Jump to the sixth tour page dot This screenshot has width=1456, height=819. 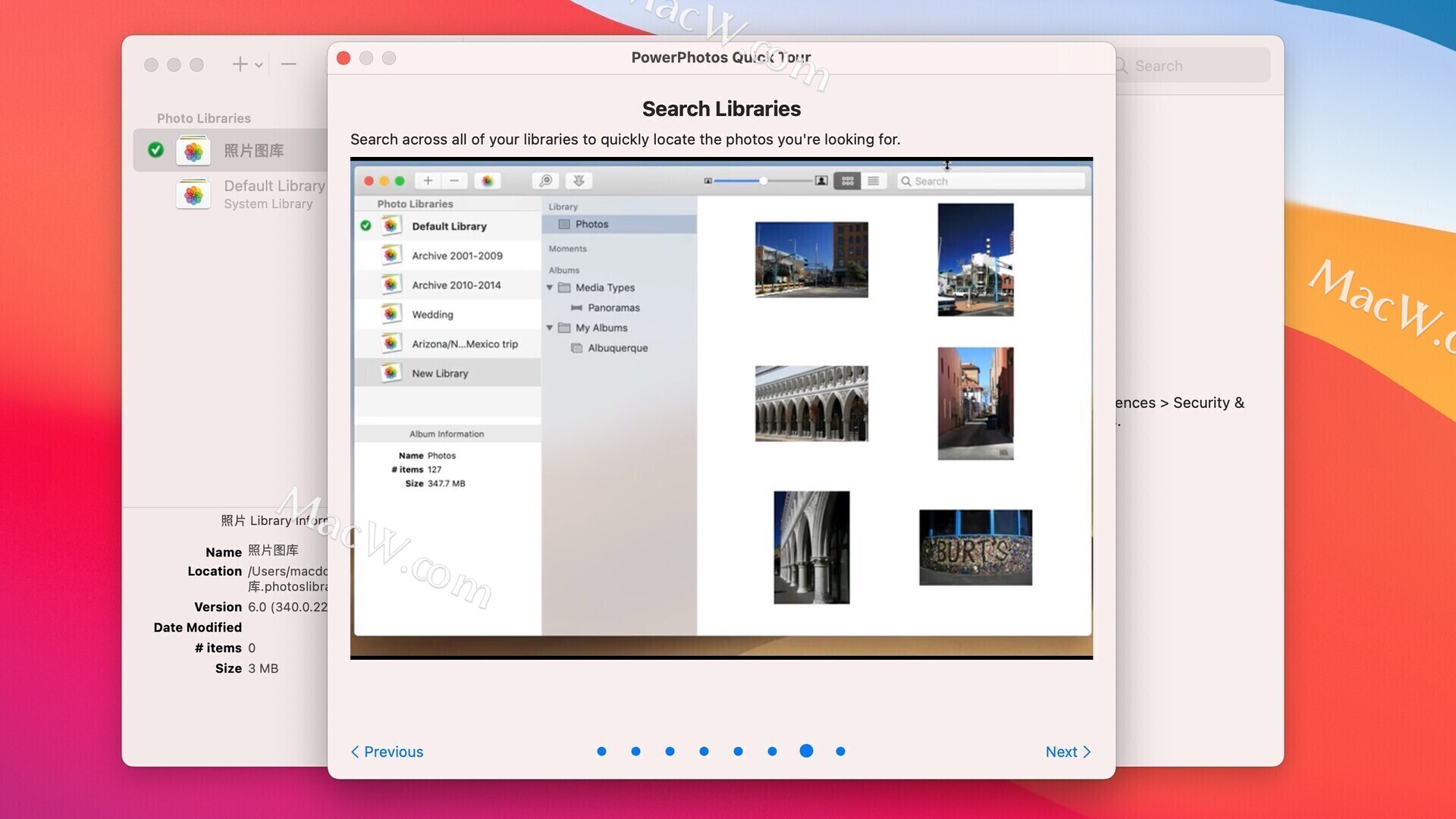pos(772,752)
